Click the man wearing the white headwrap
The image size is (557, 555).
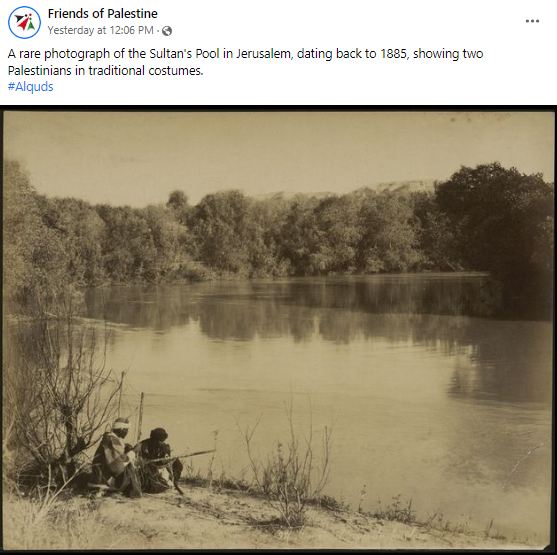[115, 457]
